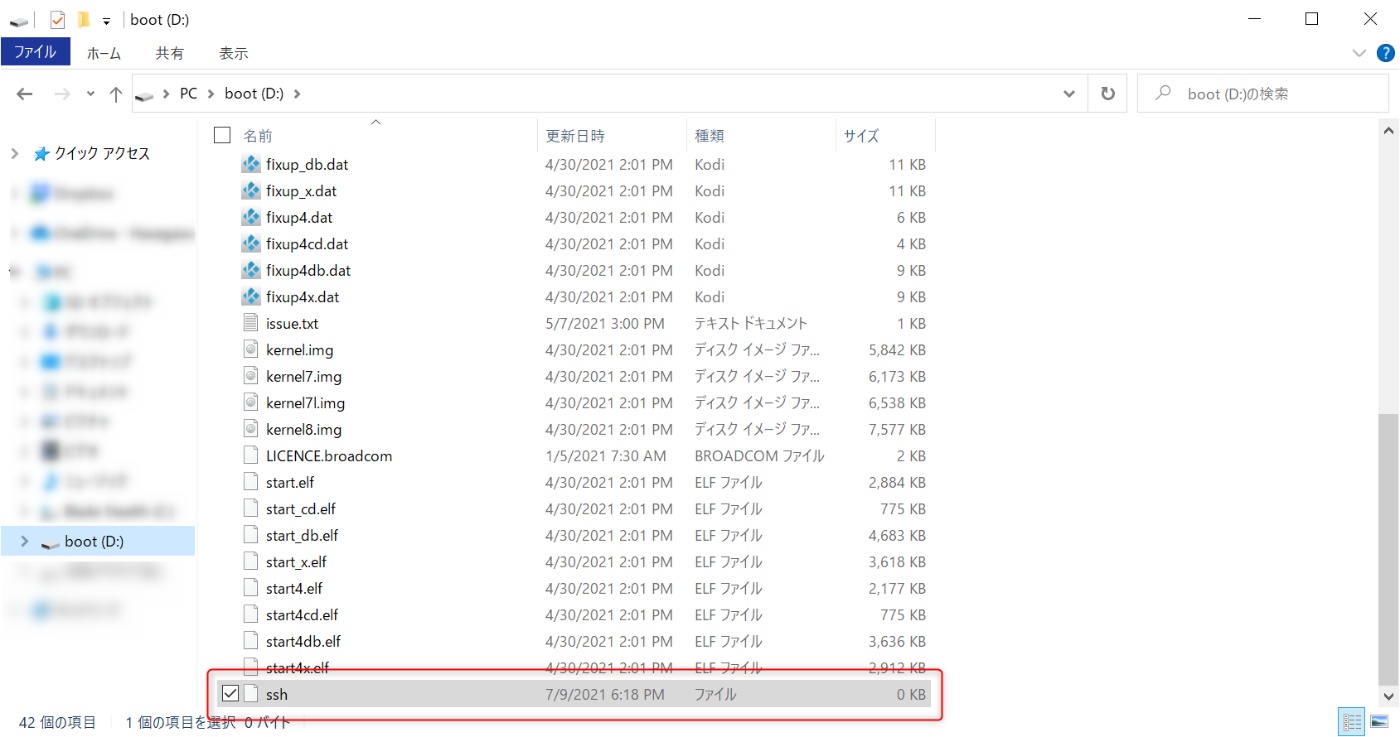Image resolution: width=1400 pixels, height=737 pixels.
Task: Go up one folder level arrow
Action: [116, 93]
